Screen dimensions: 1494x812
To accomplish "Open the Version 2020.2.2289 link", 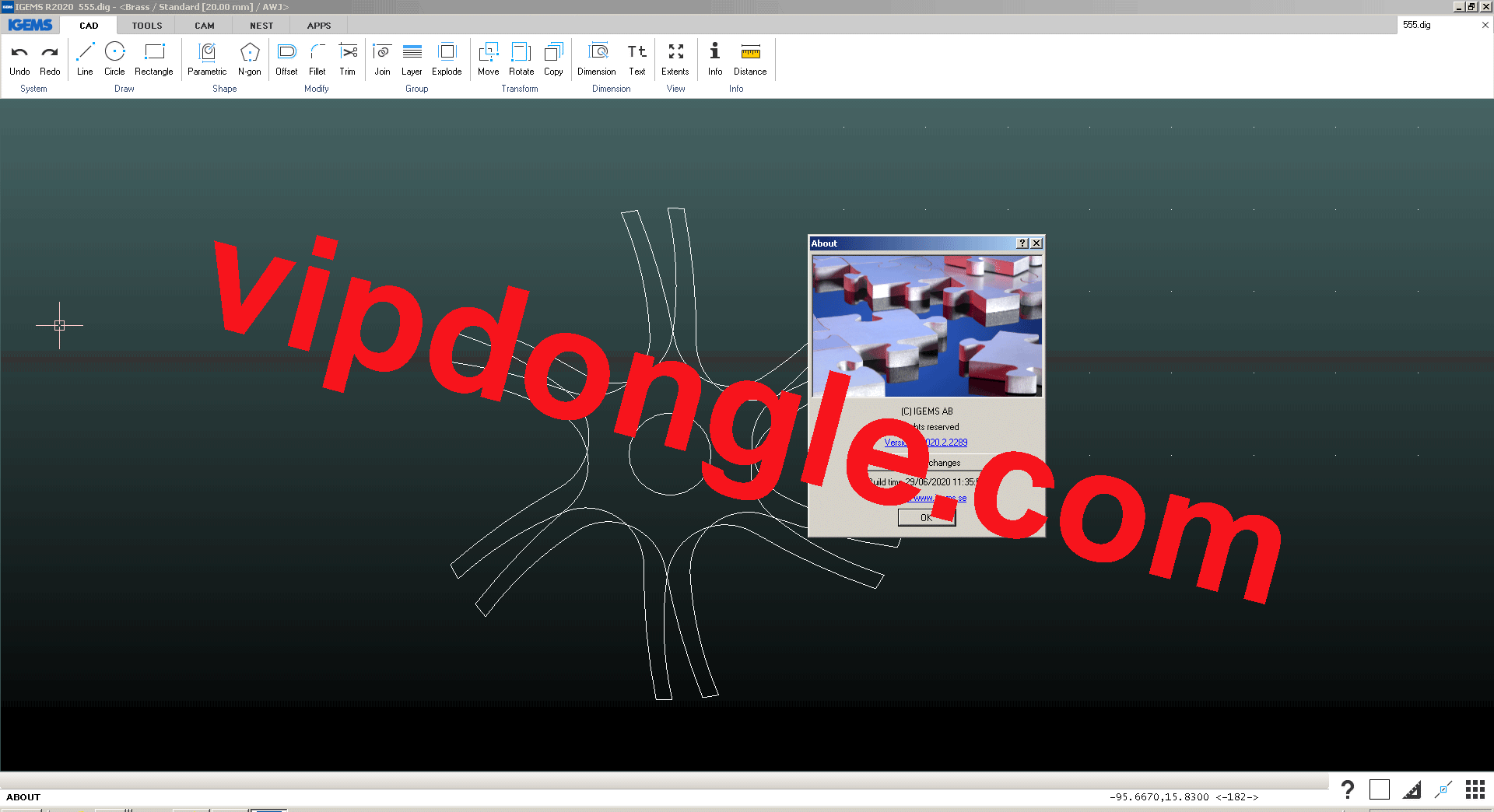I will [x=926, y=443].
